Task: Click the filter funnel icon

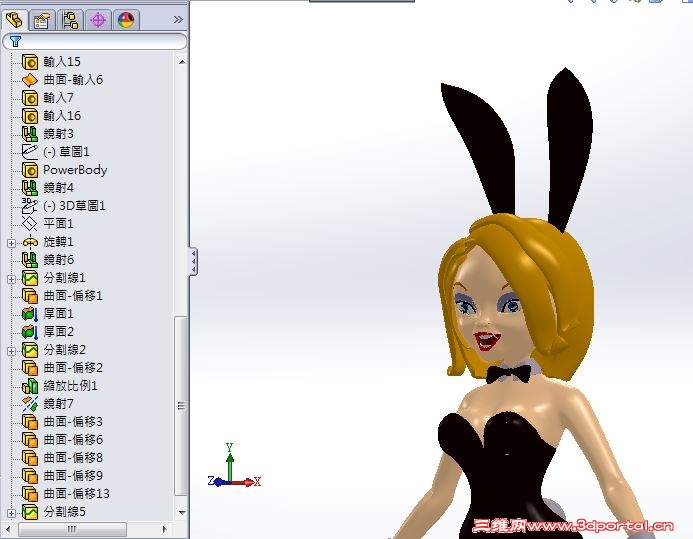Action: tap(15, 42)
